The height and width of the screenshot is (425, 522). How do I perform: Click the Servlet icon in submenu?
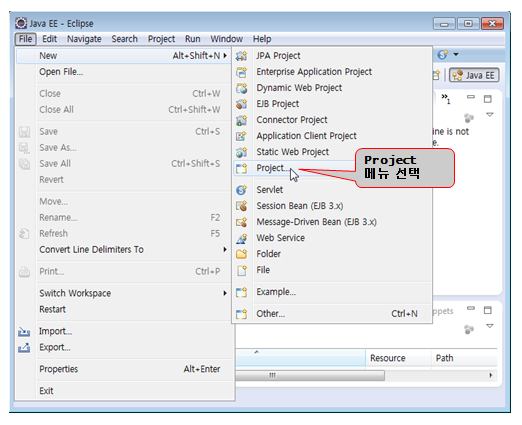(242, 190)
